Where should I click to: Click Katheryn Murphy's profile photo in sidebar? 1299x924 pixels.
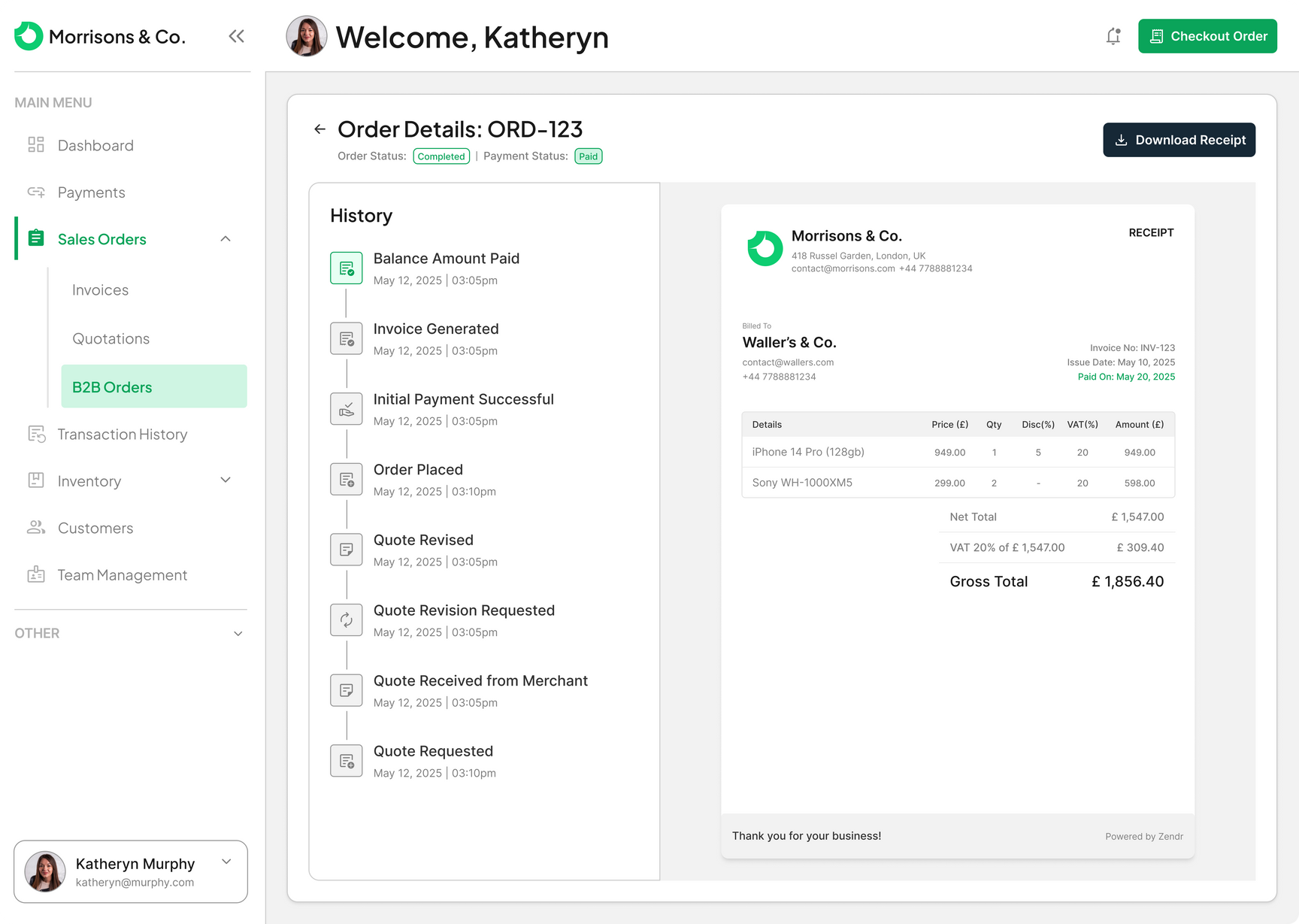[x=45, y=871]
